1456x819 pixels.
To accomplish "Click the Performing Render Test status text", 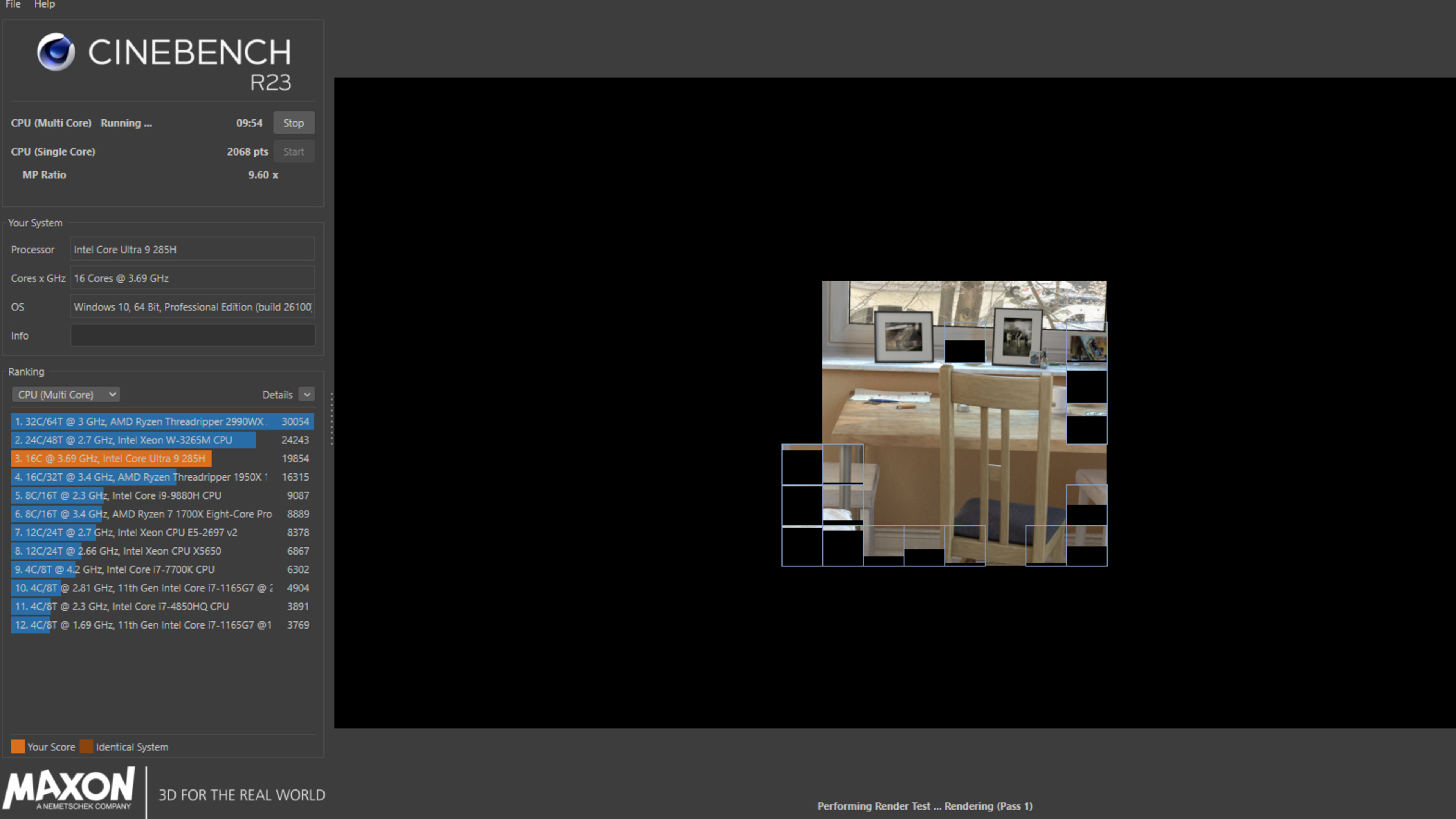I will tap(925, 806).
